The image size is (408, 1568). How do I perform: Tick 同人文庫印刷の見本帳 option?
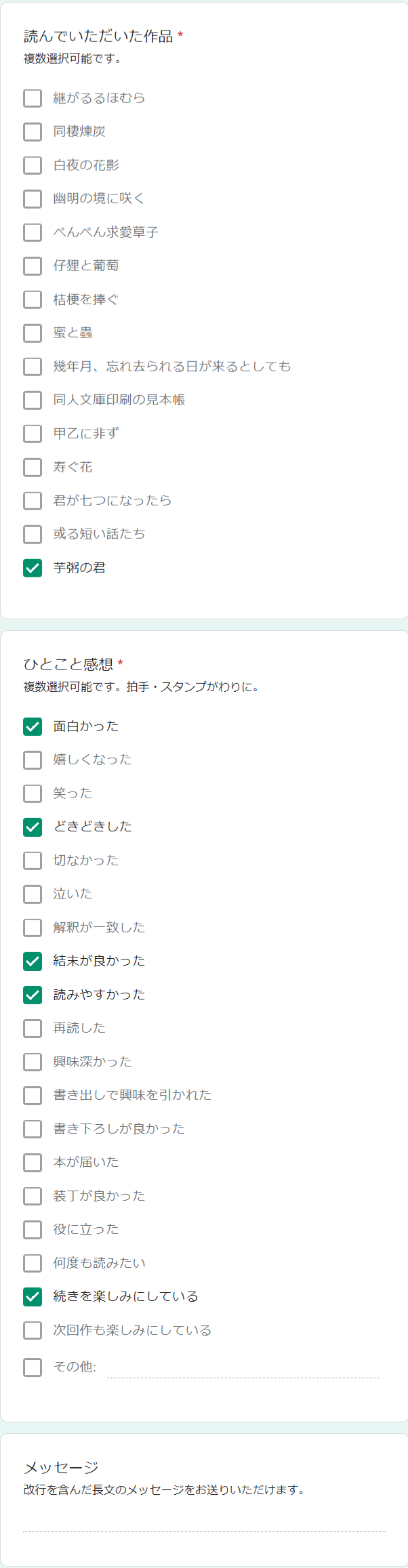[33, 400]
